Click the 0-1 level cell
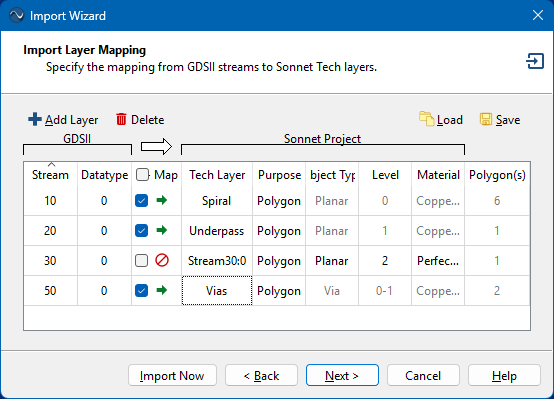Image resolution: width=554 pixels, height=399 pixels. click(x=385, y=291)
